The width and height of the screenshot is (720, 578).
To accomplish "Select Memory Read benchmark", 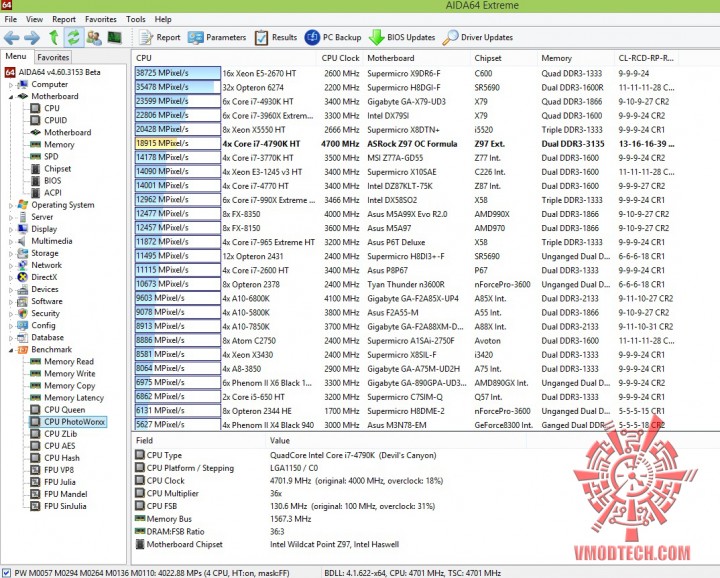I will pos(62,361).
